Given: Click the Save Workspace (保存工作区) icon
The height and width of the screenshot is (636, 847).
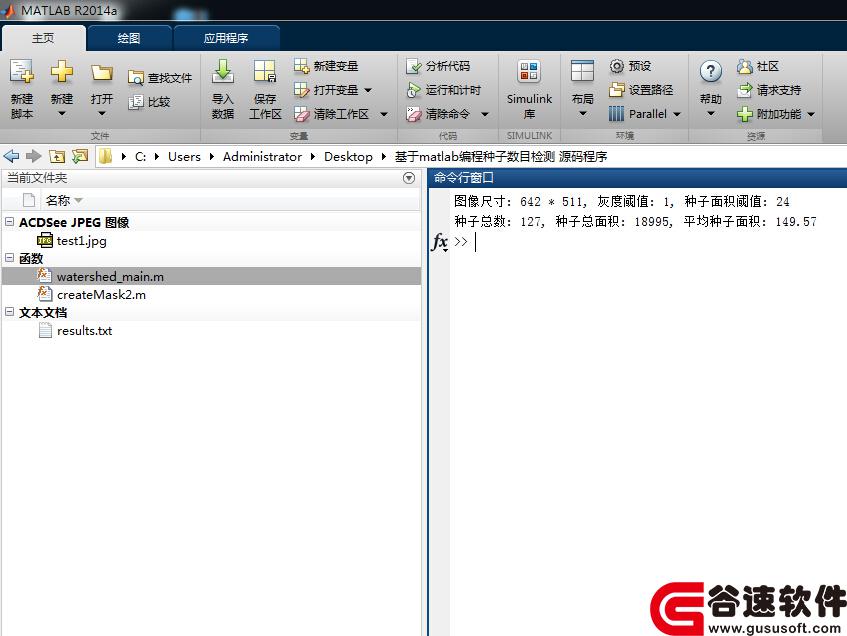Looking at the screenshot, I should [265, 72].
